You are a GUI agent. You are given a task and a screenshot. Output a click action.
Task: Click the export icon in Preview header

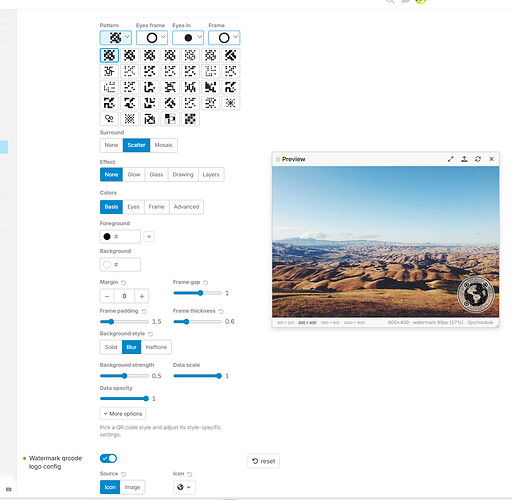(464, 159)
